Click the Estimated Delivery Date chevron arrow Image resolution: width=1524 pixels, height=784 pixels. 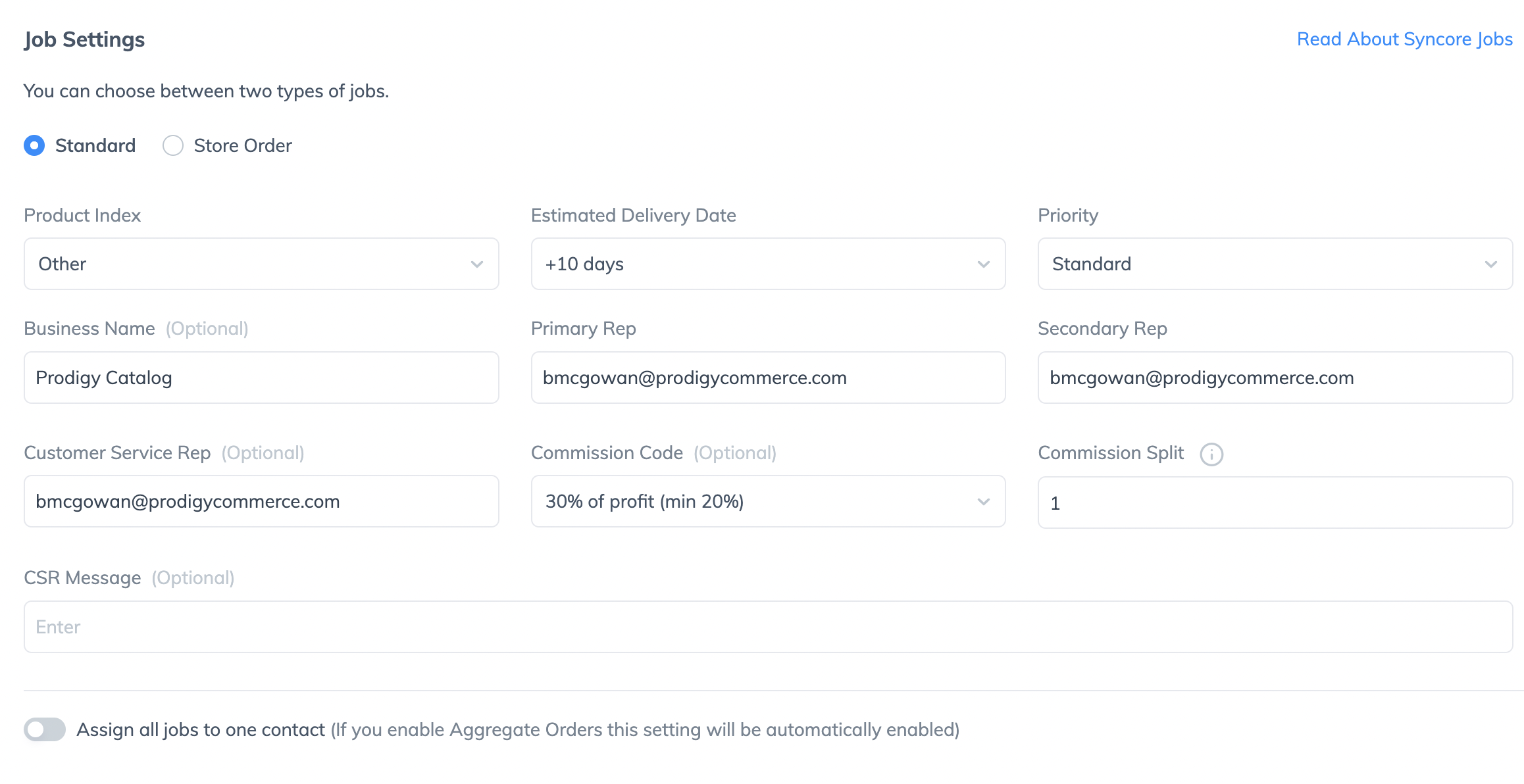click(x=984, y=264)
